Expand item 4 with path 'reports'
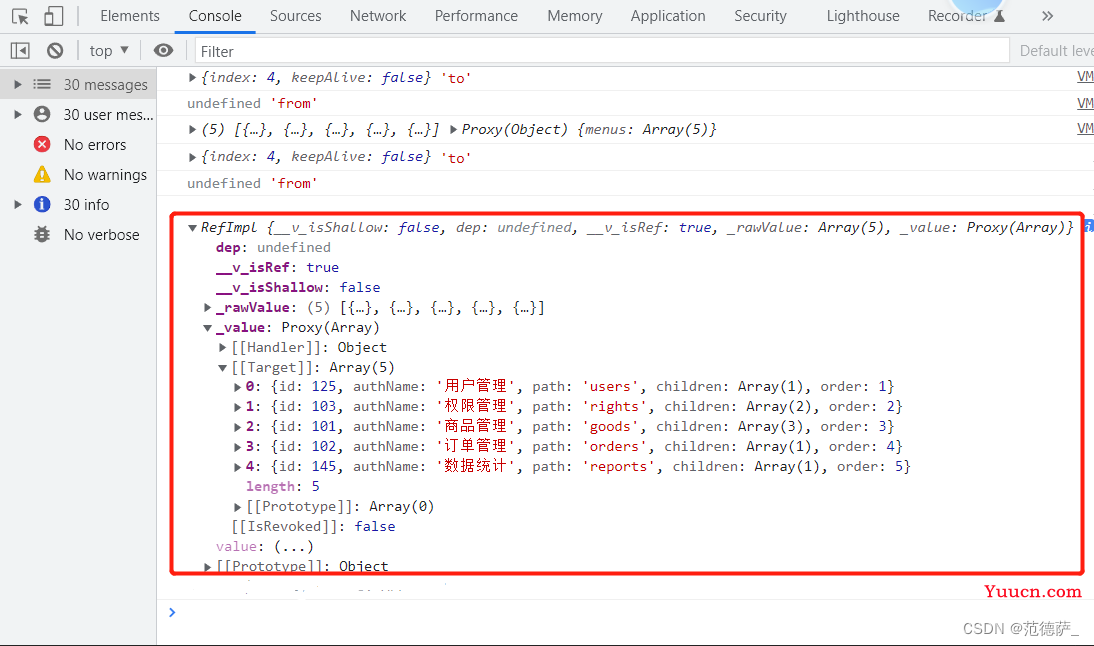1094x646 pixels. pos(238,467)
